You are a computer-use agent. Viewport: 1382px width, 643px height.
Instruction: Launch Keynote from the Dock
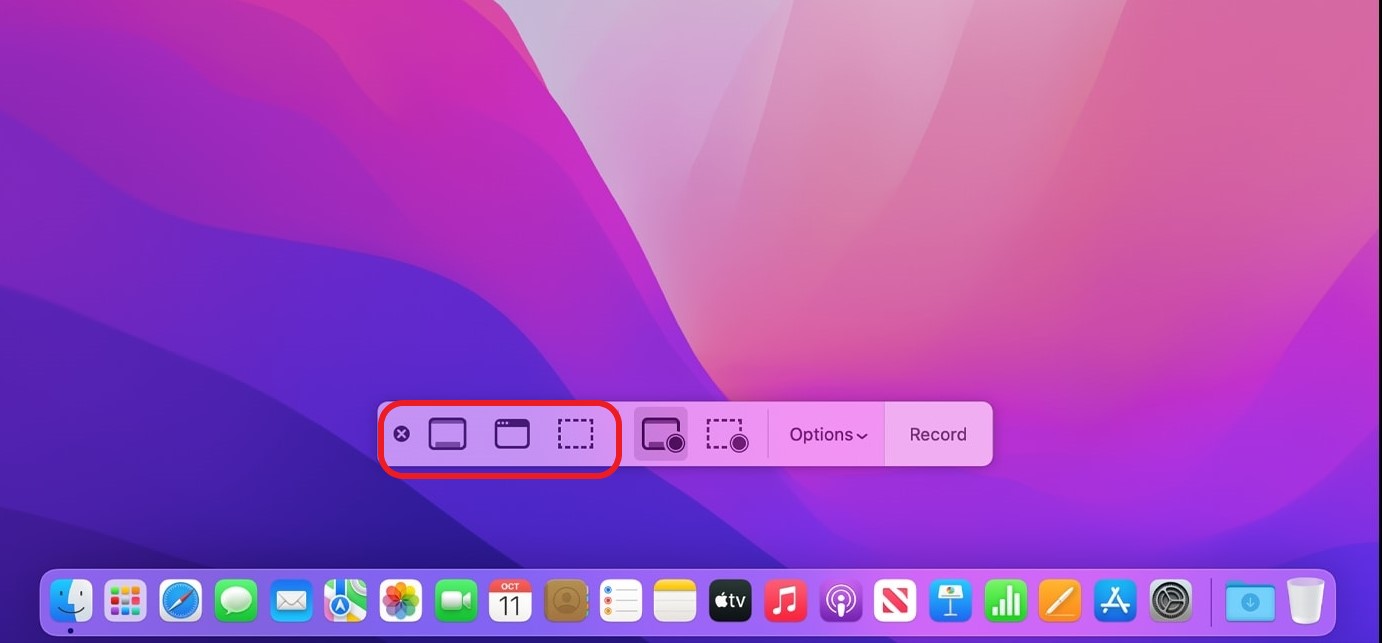[x=950, y=601]
